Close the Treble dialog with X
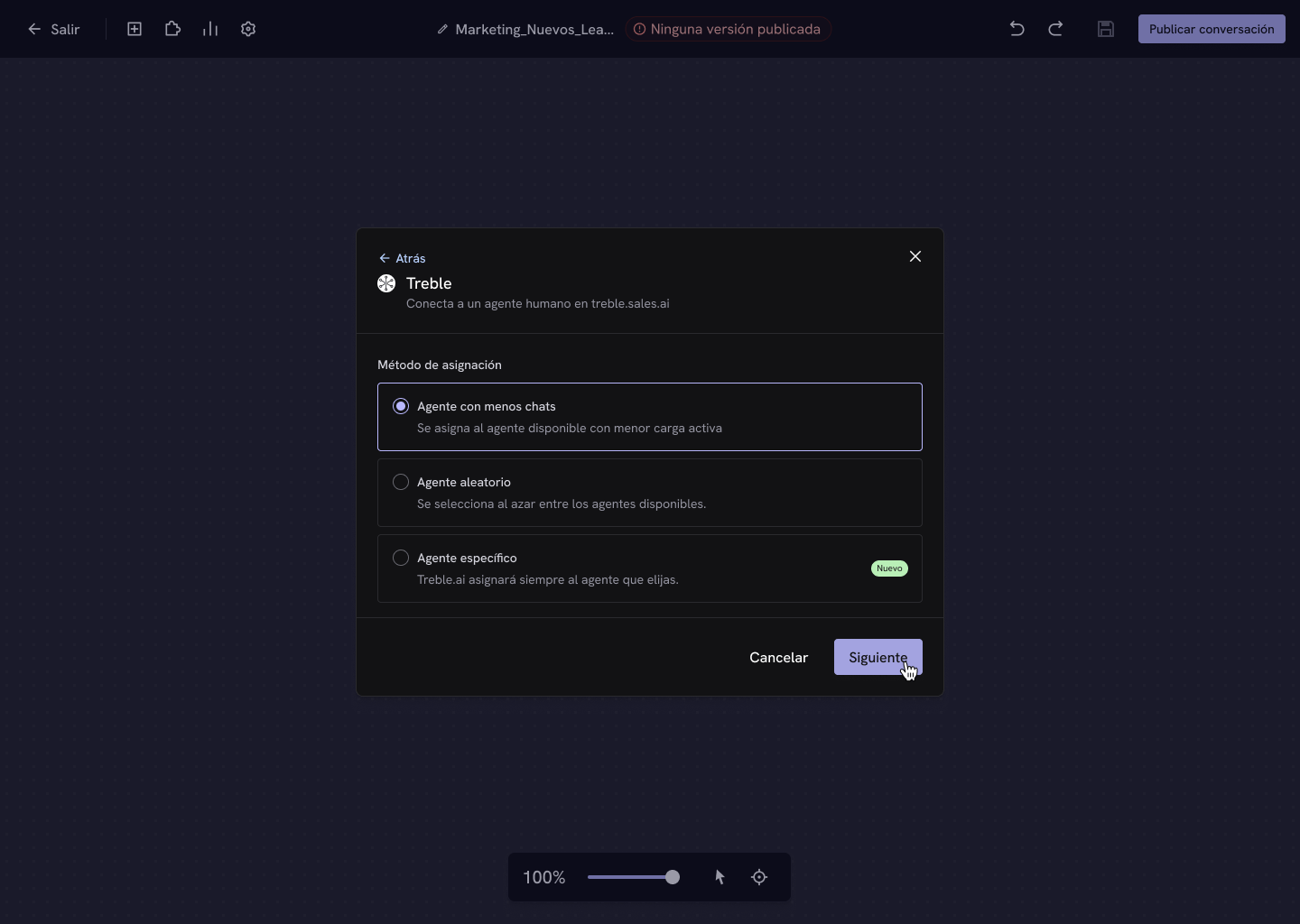The width and height of the screenshot is (1300, 924). [x=915, y=256]
